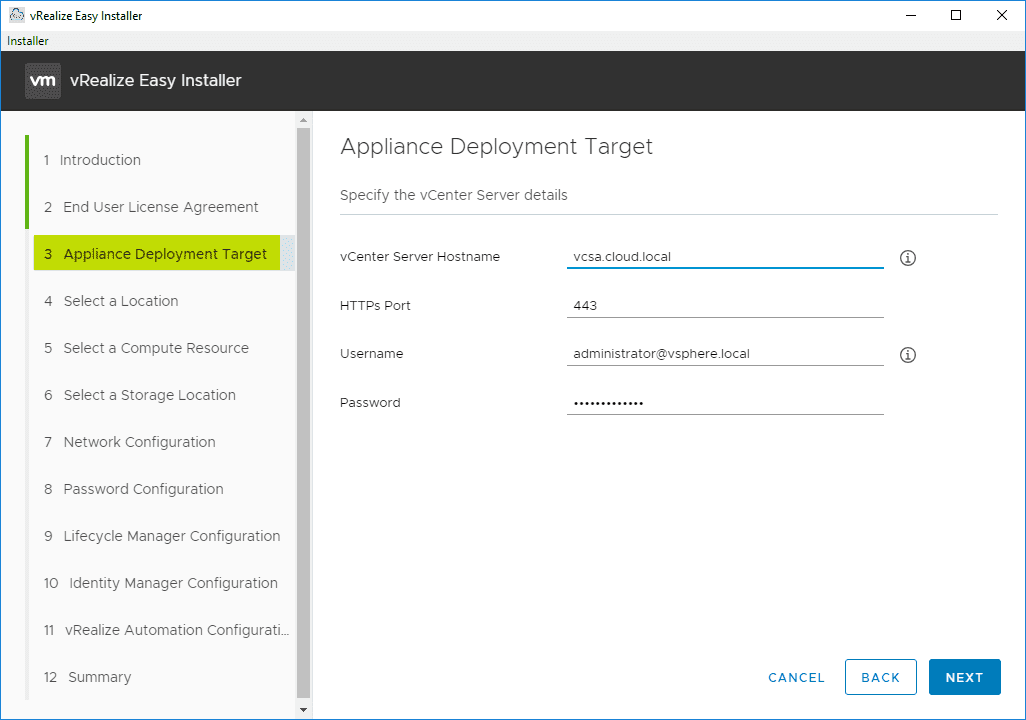
Task: Go to step 1 Introduction
Action: click(100, 160)
